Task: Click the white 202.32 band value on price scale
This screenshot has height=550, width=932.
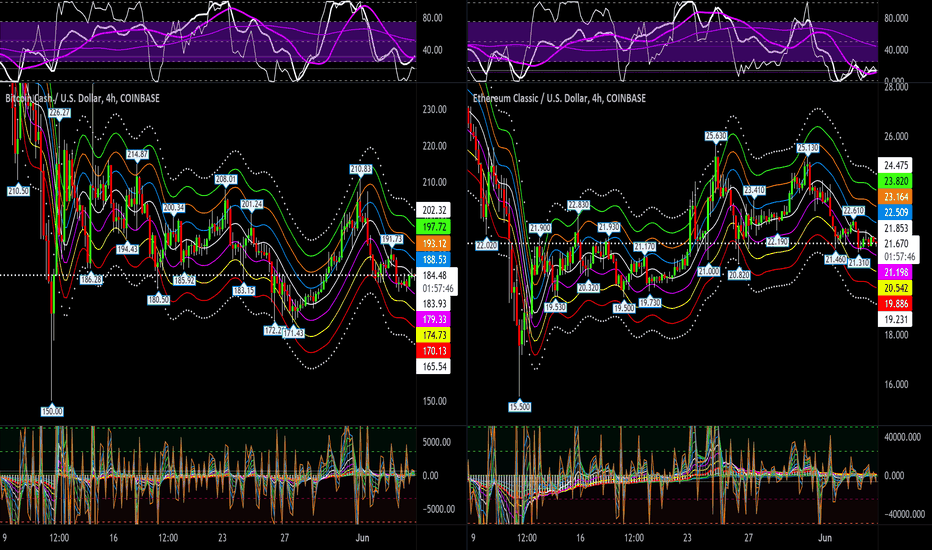Action: 434,210
